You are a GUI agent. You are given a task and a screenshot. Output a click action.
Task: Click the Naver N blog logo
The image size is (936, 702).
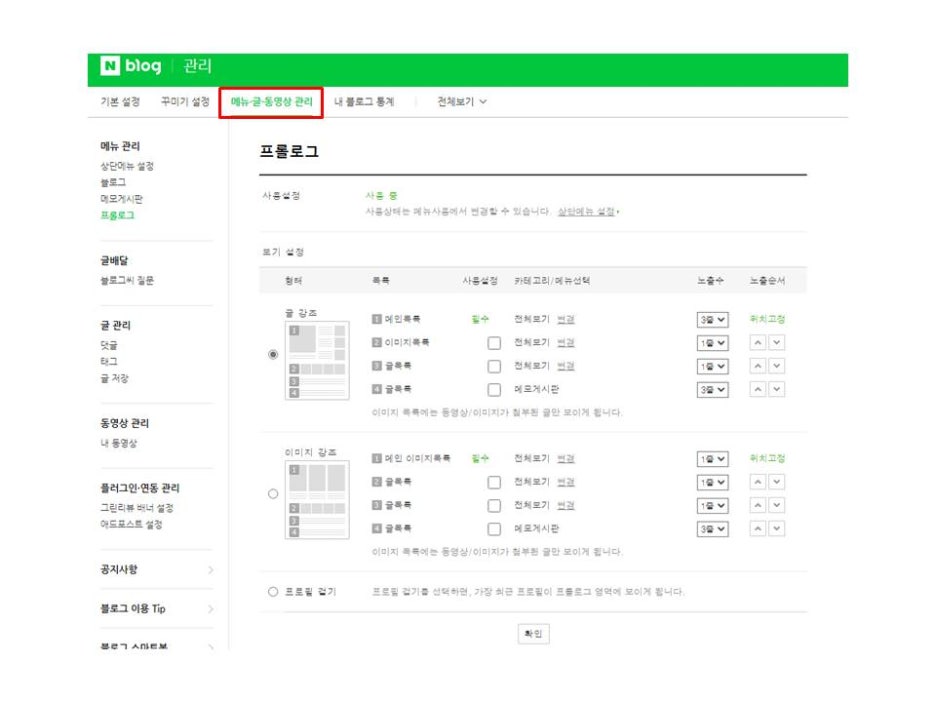131,66
